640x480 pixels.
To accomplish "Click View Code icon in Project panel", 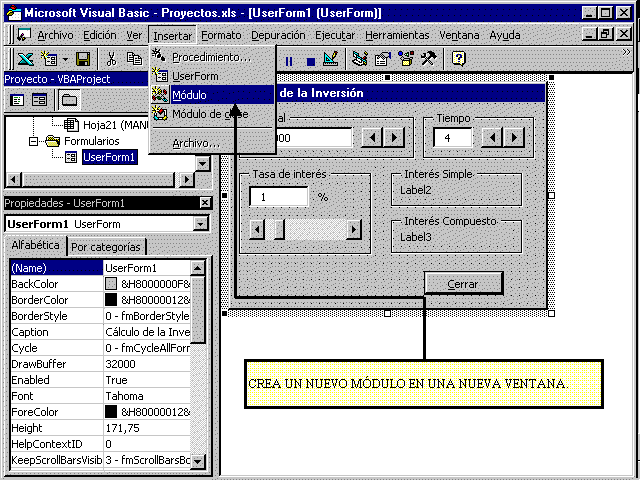I will pos(17,100).
